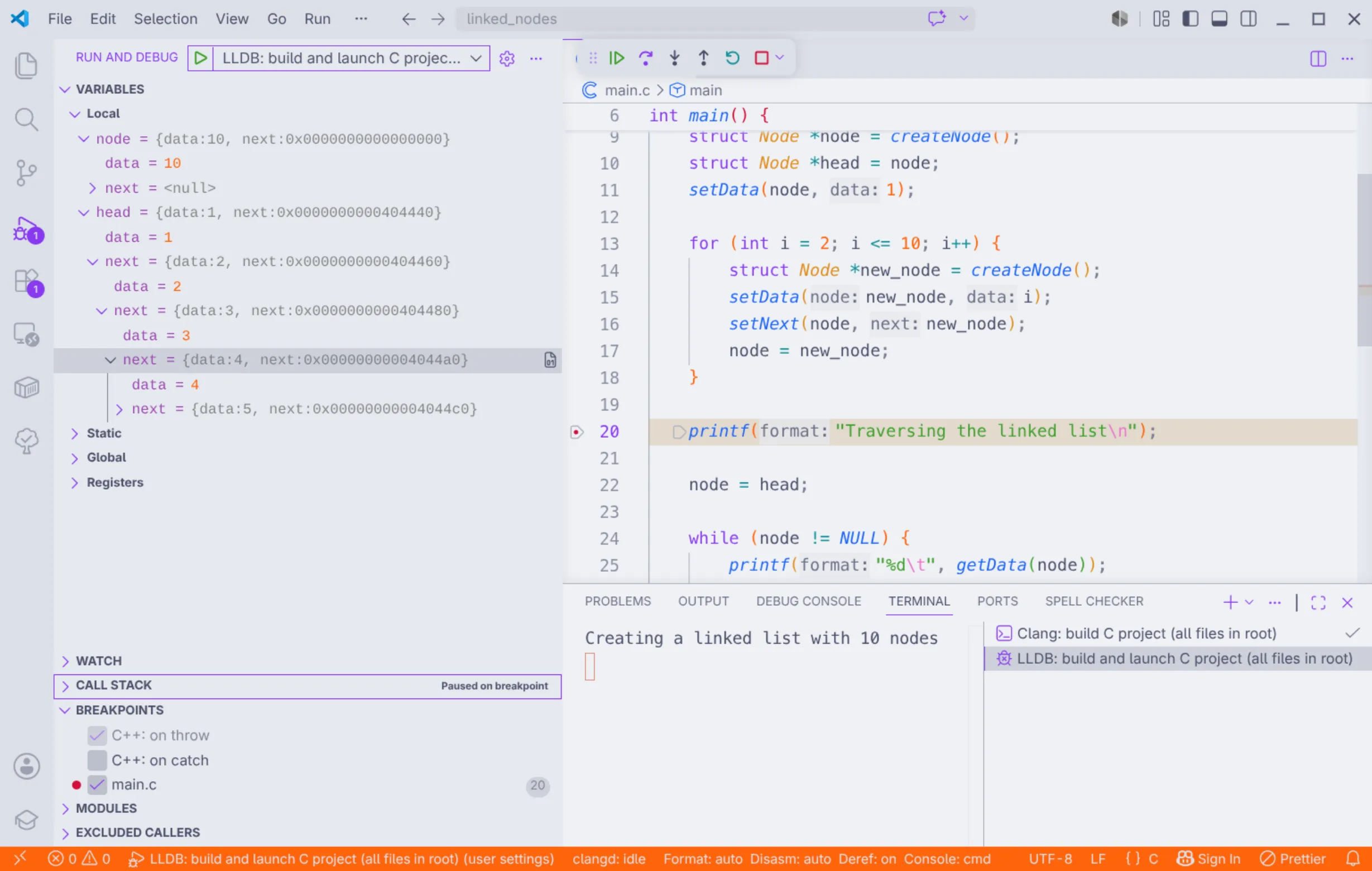Open Remote Explorer in activity bar
The height and width of the screenshot is (871, 1372).
[26, 334]
